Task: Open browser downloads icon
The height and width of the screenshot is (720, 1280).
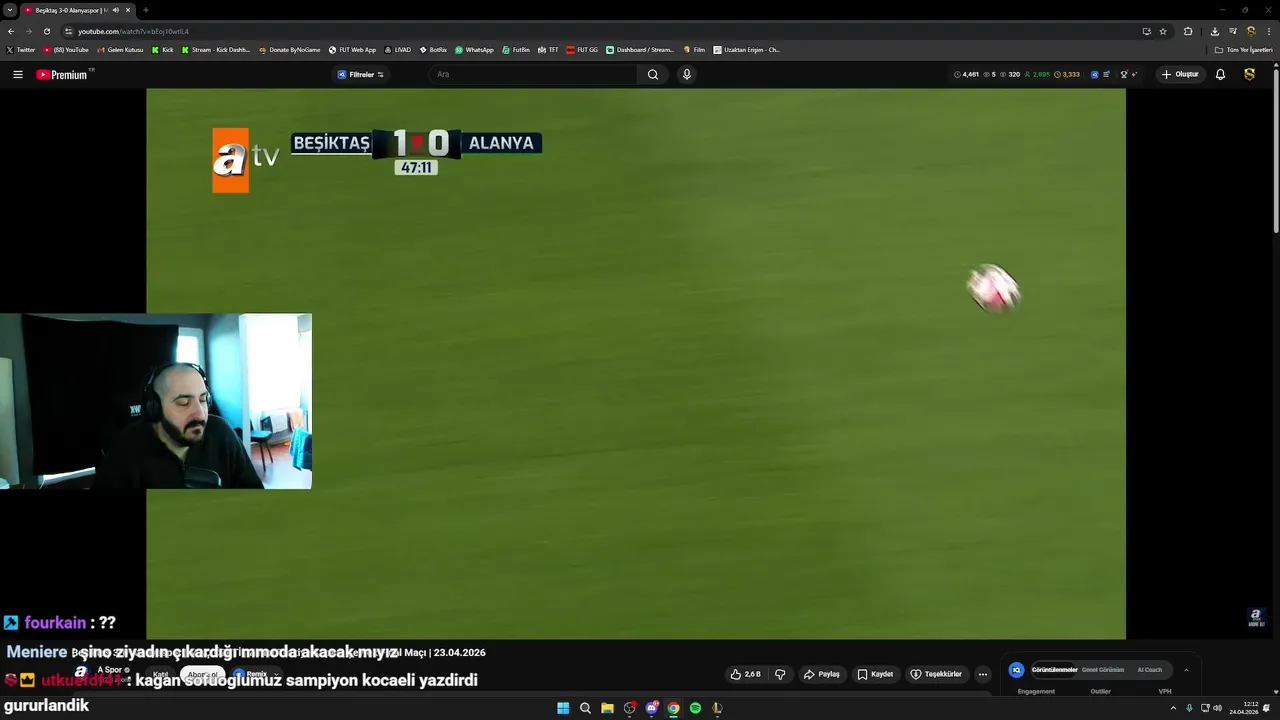Action: click(x=1214, y=31)
